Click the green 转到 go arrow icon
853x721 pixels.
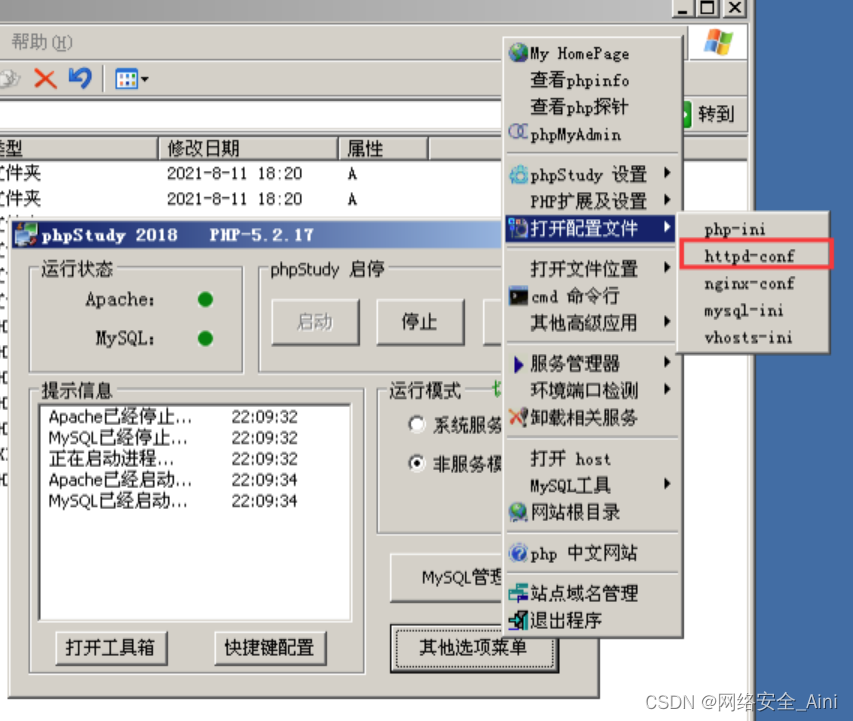(x=687, y=114)
